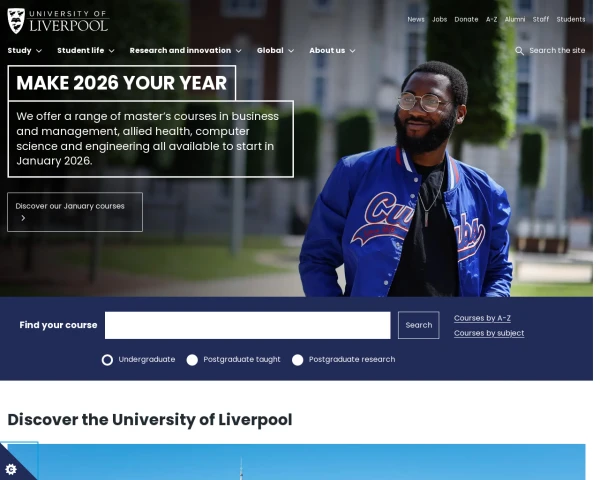This screenshot has height=480, width=600.
Task: Open Courses by A-Z link
Action: pos(482,318)
